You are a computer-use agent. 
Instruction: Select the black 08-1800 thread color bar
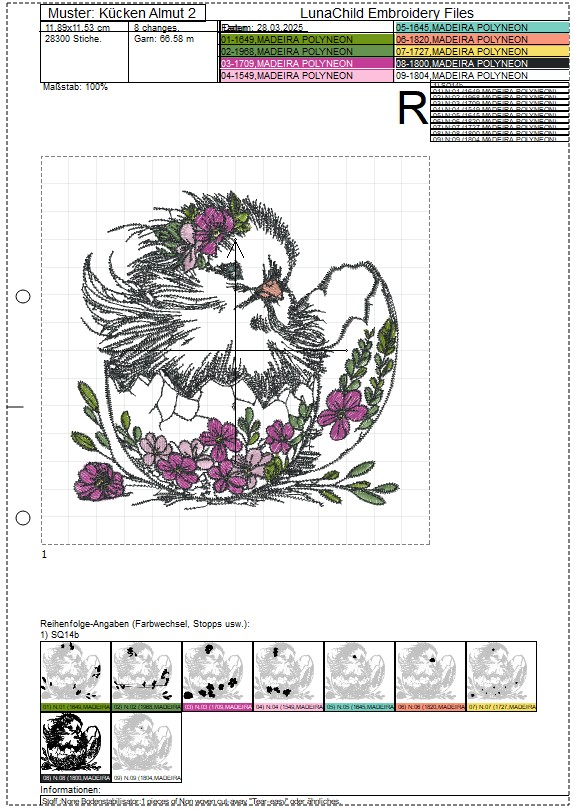pos(482,63)
